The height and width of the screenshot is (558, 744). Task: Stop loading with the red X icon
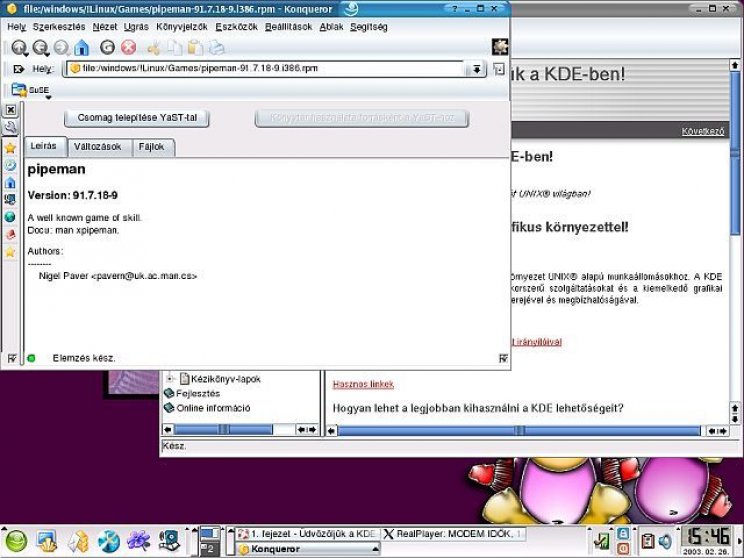(x=128, y=47)
